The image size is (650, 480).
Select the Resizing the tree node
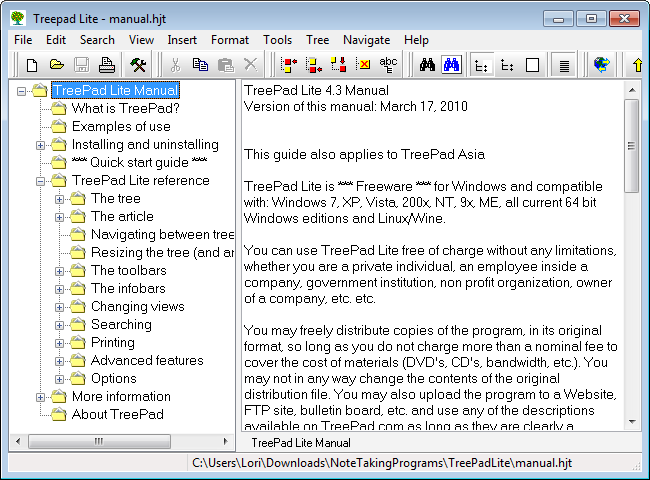click(162, 252)
